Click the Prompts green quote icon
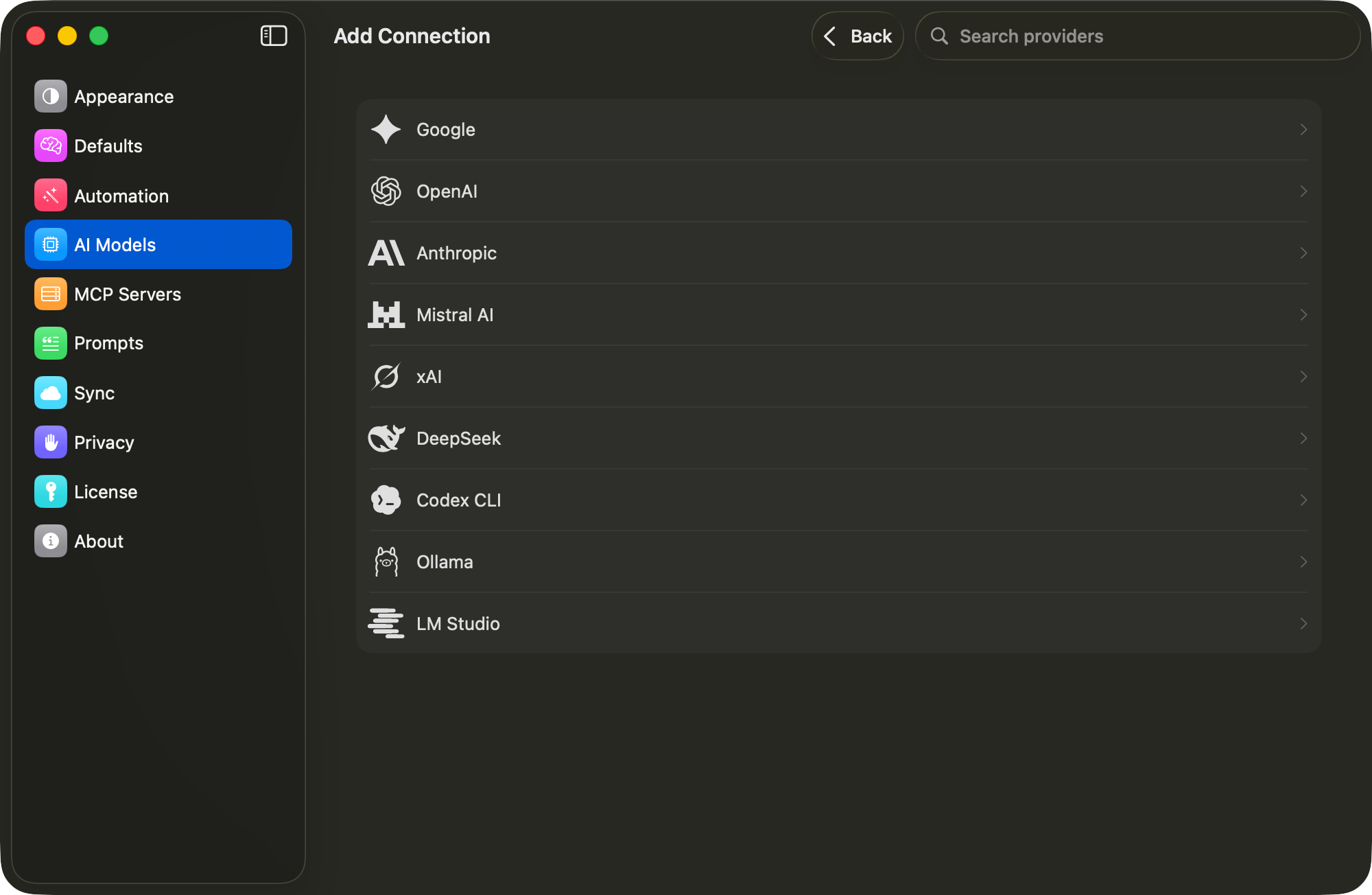Screen dimensions: 1372x895 [x=51, y=343]
